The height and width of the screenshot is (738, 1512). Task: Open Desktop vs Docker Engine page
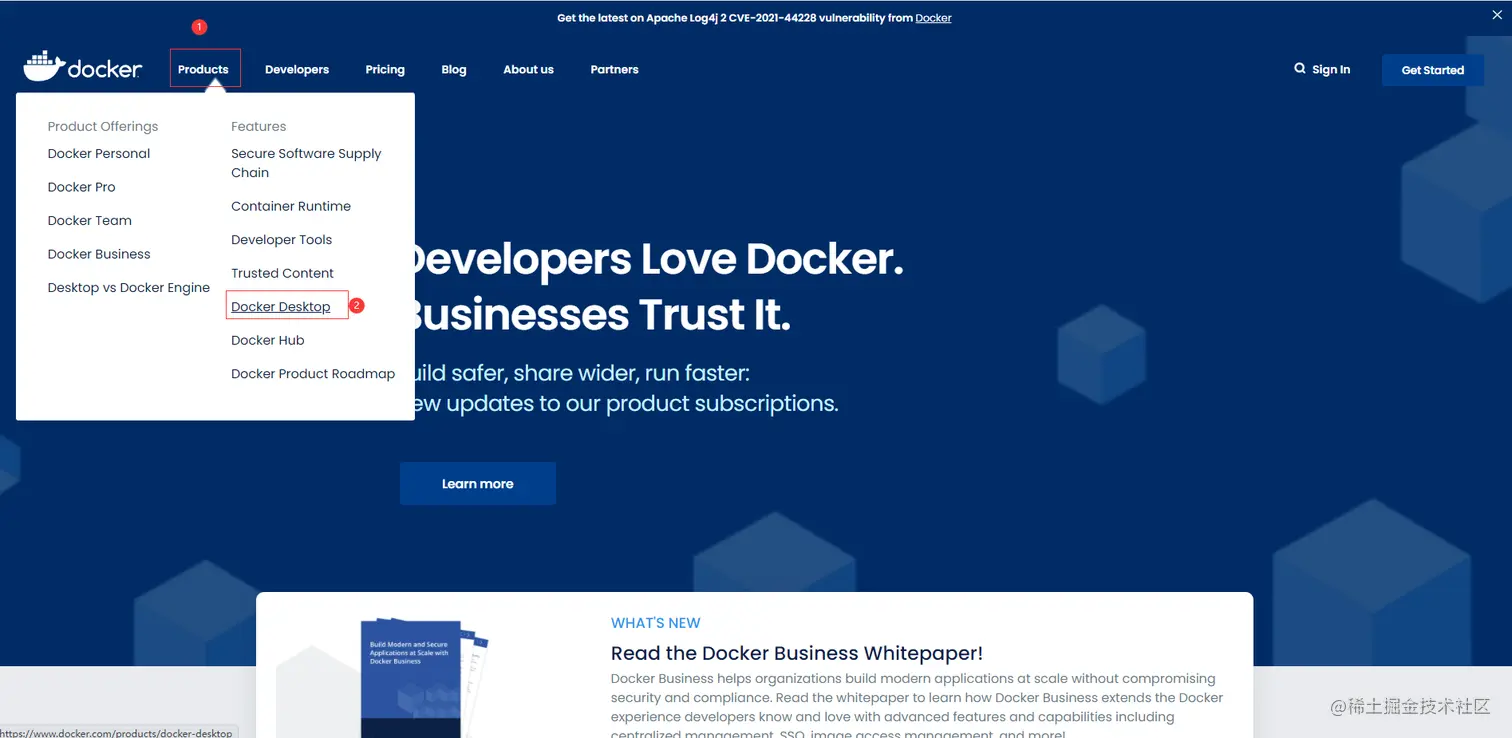(x=129, y=287)
